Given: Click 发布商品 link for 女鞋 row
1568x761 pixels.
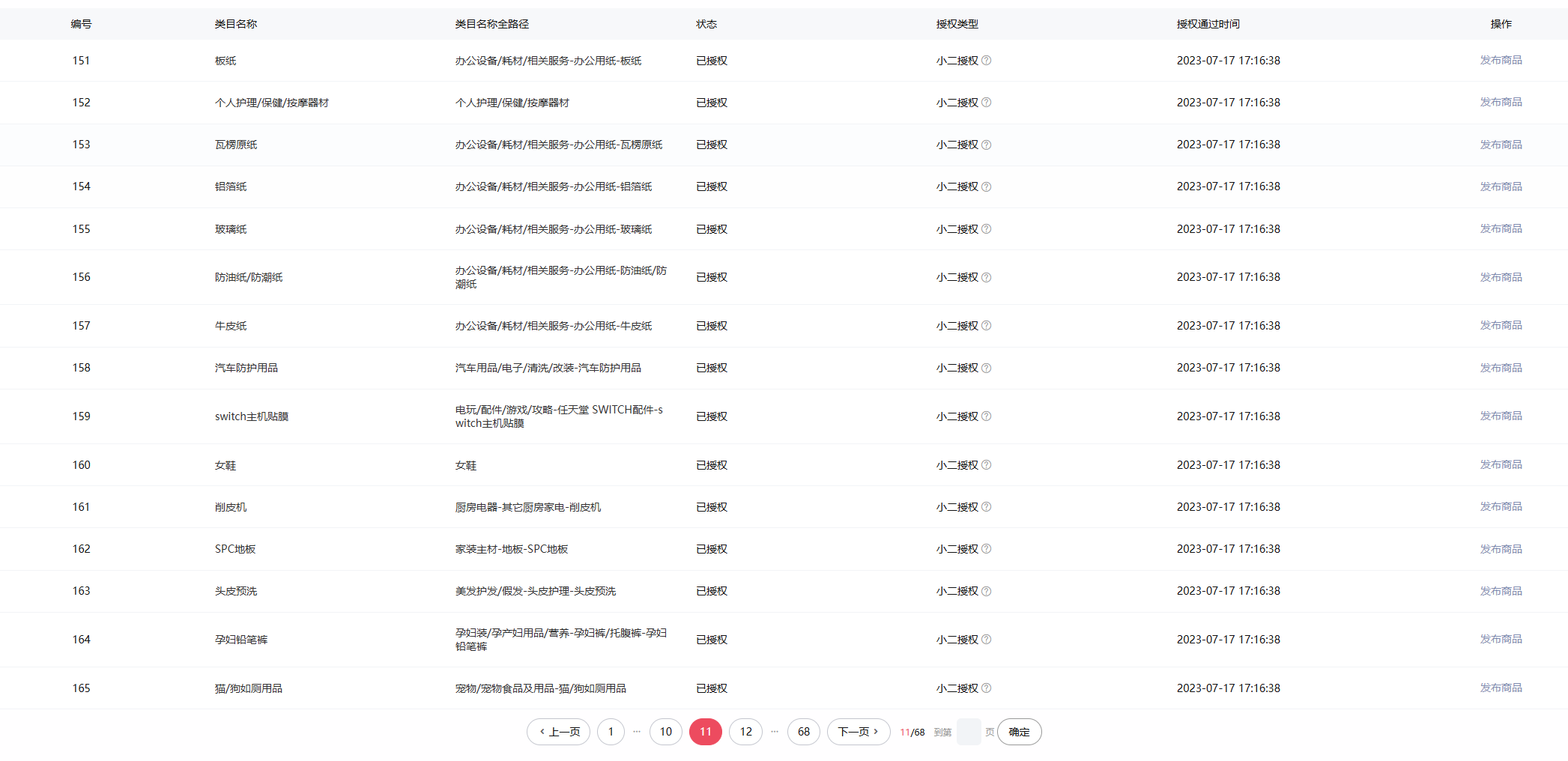Looking at the screenshot, I should tap(1501, 465).
